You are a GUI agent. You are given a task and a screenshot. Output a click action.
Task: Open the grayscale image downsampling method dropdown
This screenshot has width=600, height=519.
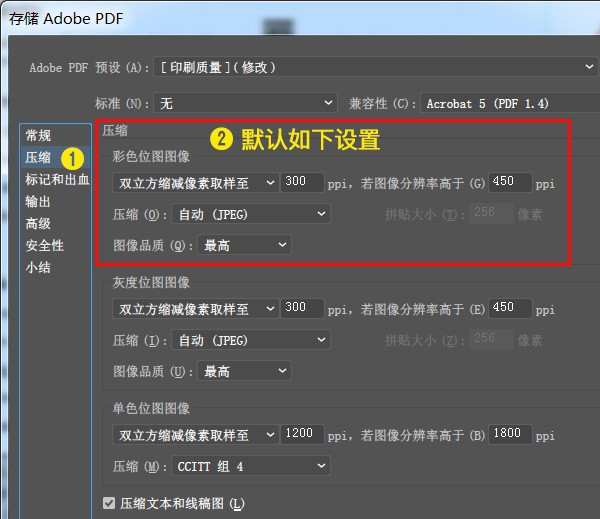pos(196,308)
